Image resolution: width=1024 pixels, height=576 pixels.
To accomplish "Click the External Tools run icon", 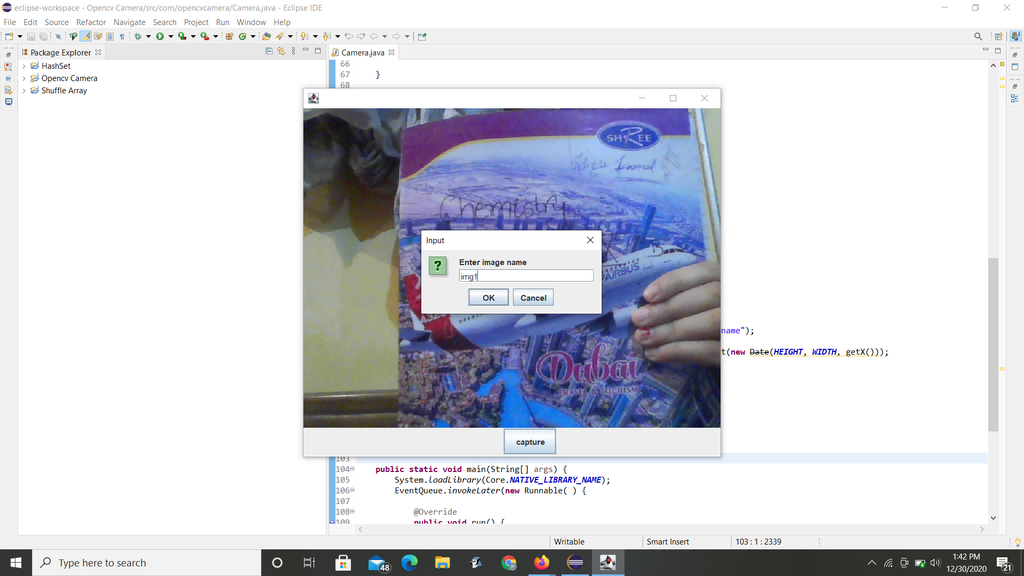I will [205, 37].
